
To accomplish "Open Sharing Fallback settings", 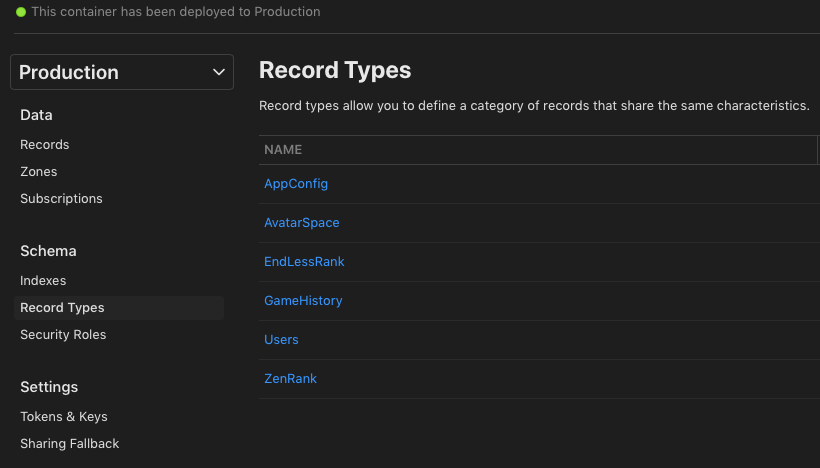I will coord(70,444).
